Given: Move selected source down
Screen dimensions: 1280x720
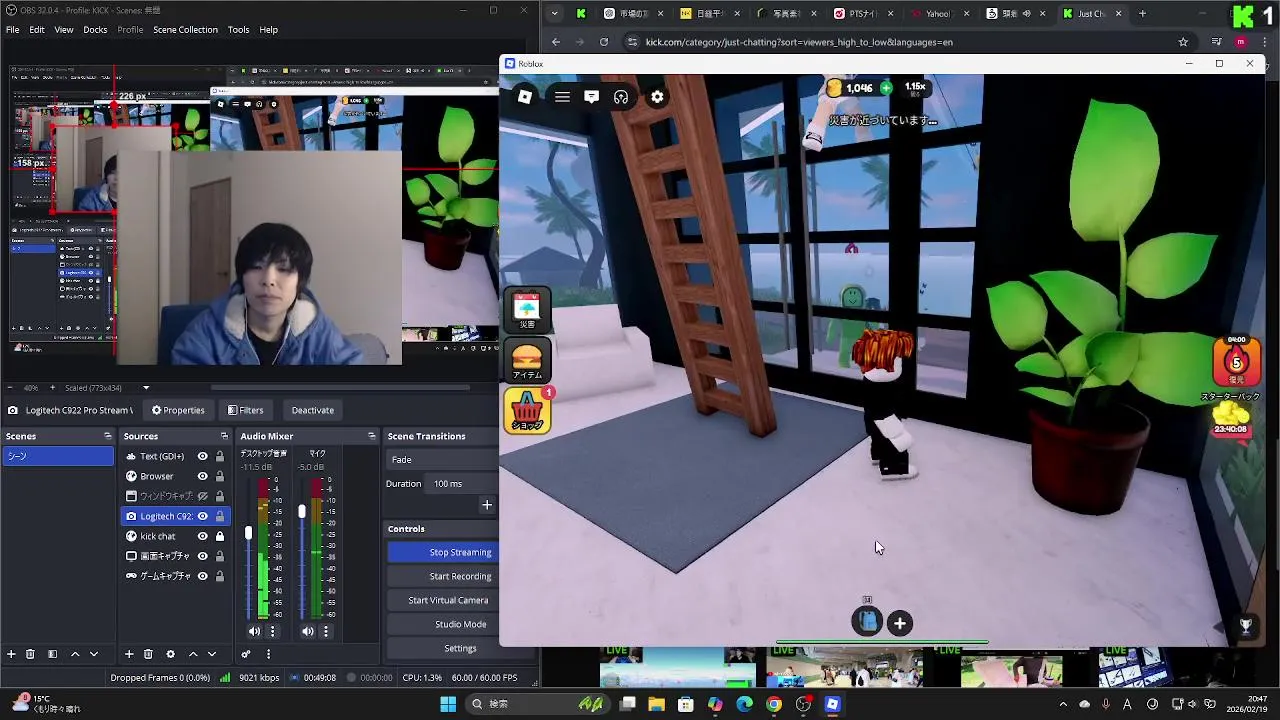Looking at the screenshot, I should (x=211, y=654).
